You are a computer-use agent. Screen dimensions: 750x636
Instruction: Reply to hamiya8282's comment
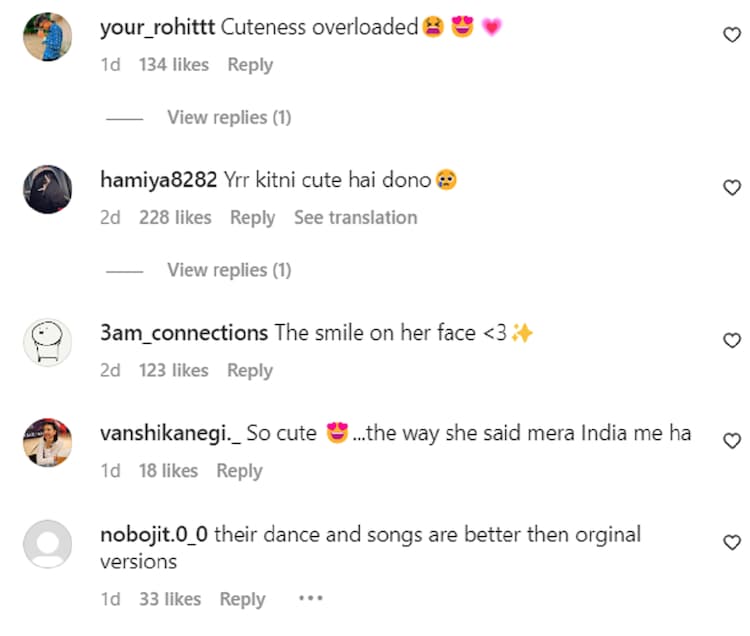pyautogui.click(x=252, y=217)
